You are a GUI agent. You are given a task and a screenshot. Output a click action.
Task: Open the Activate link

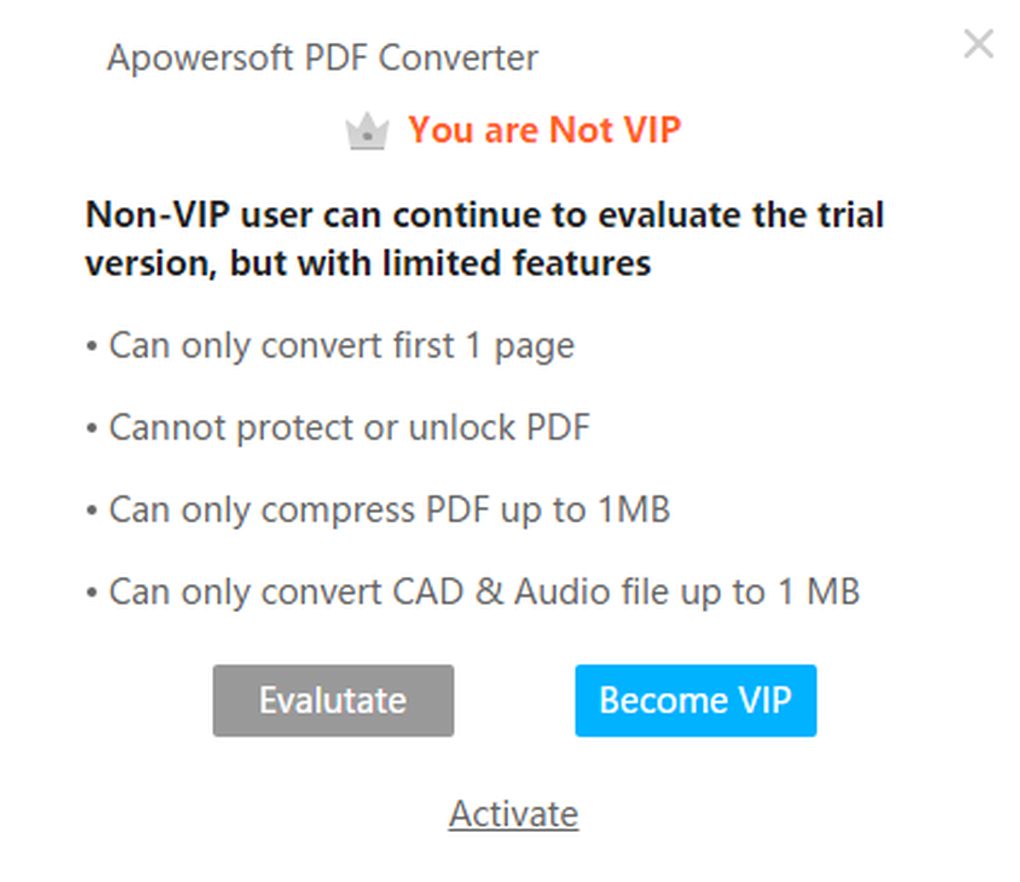(x=513, y=814)
